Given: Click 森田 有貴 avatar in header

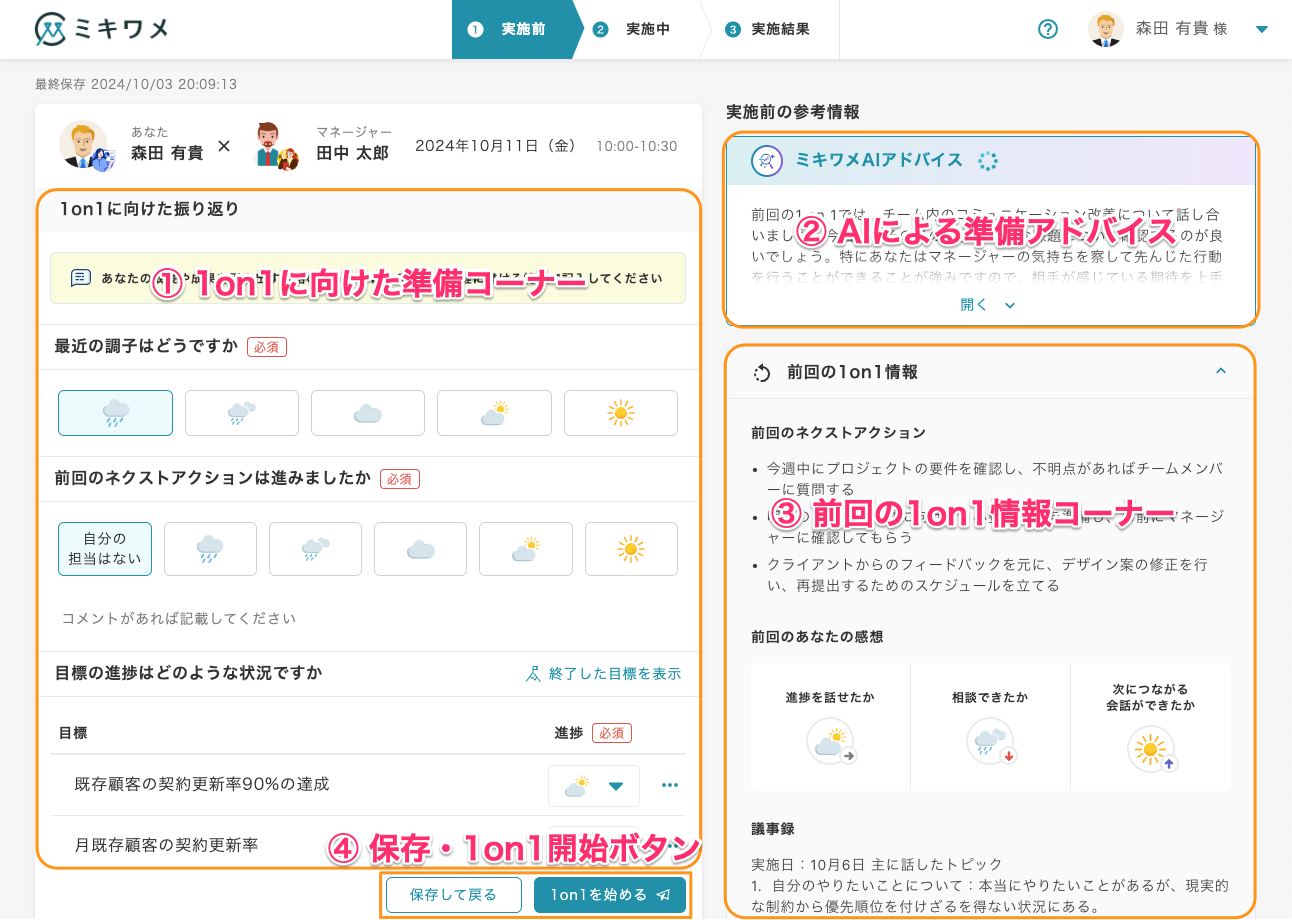Looking at the screenshot, I should (1105, 29).
